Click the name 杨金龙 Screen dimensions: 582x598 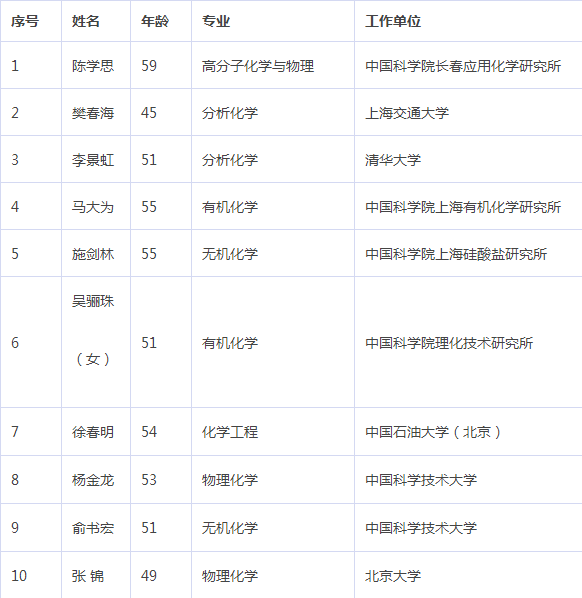(x=93, y=480)
